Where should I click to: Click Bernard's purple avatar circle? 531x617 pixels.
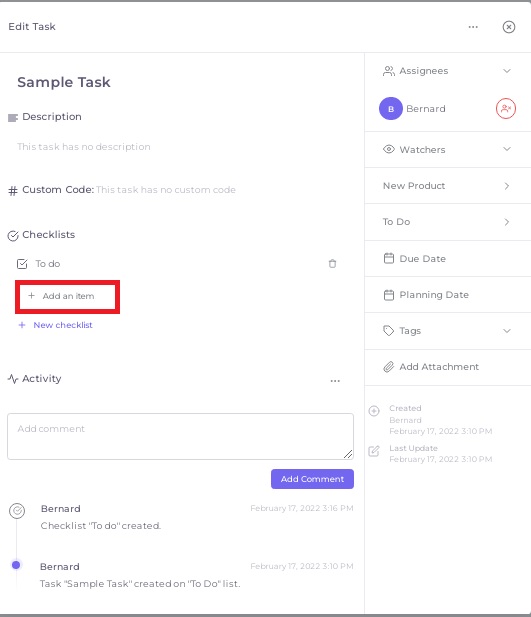390,109
